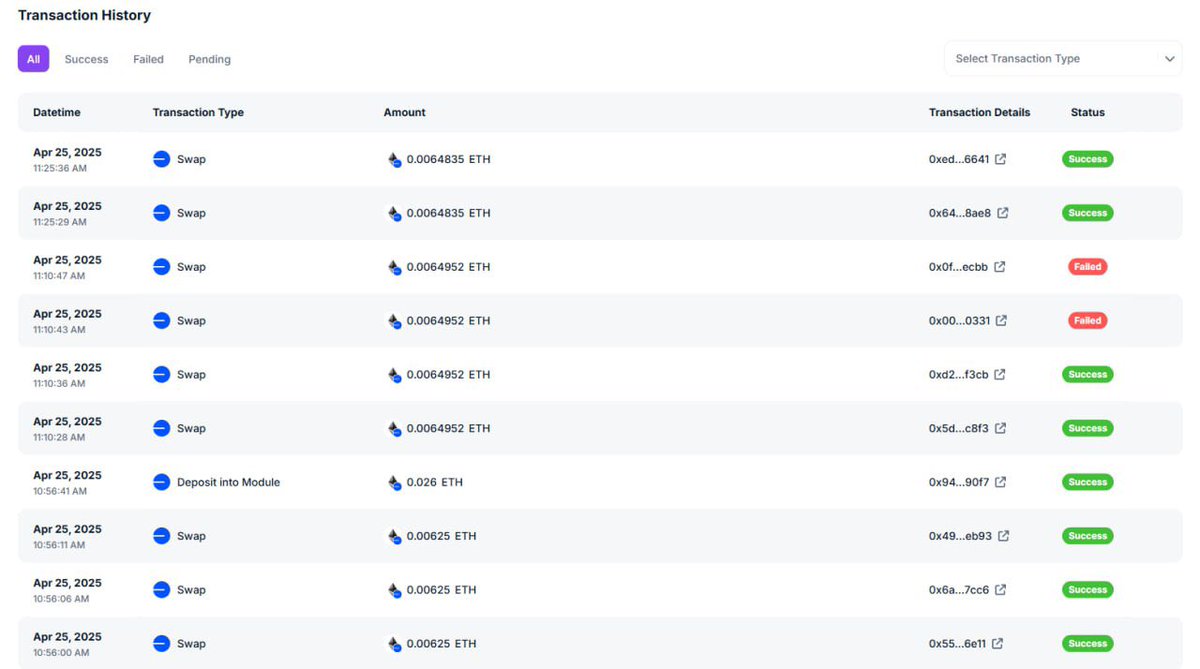The image size is (1200, 669).
Task: Select the All filter tab
Action: (33, 59)
